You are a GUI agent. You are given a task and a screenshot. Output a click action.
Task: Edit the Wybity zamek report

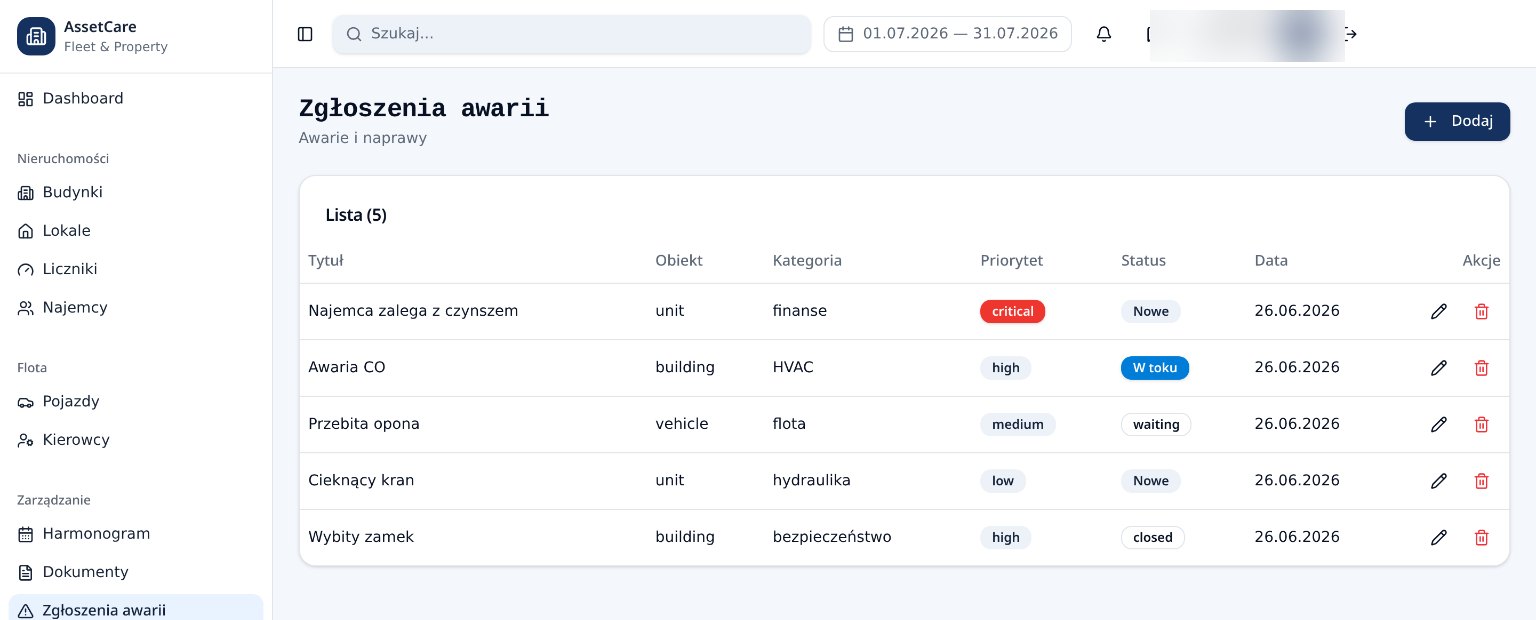click(x=1439, y=538)
